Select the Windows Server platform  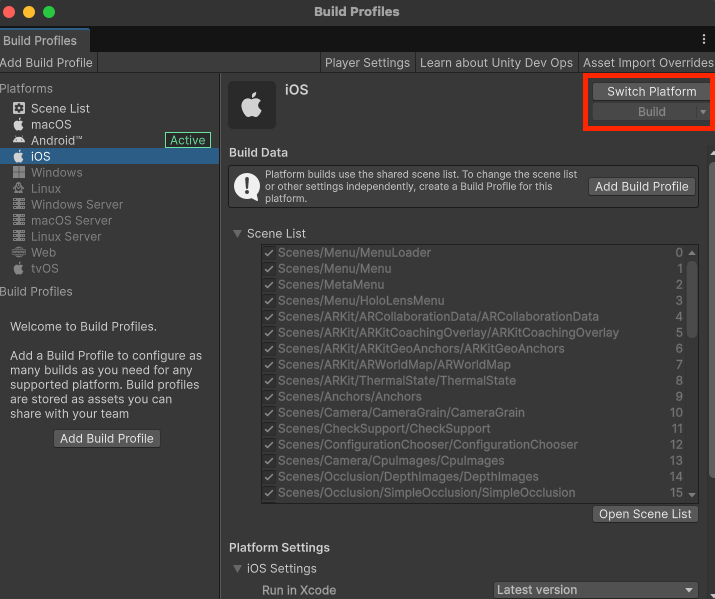click(109, 204)
